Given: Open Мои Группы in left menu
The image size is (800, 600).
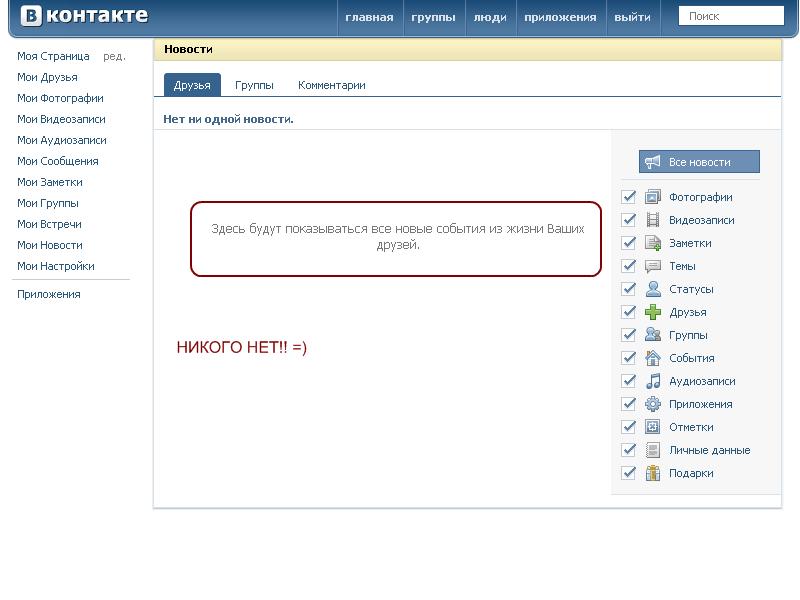Looking at the screenshot, I should [x=48, y=203].
